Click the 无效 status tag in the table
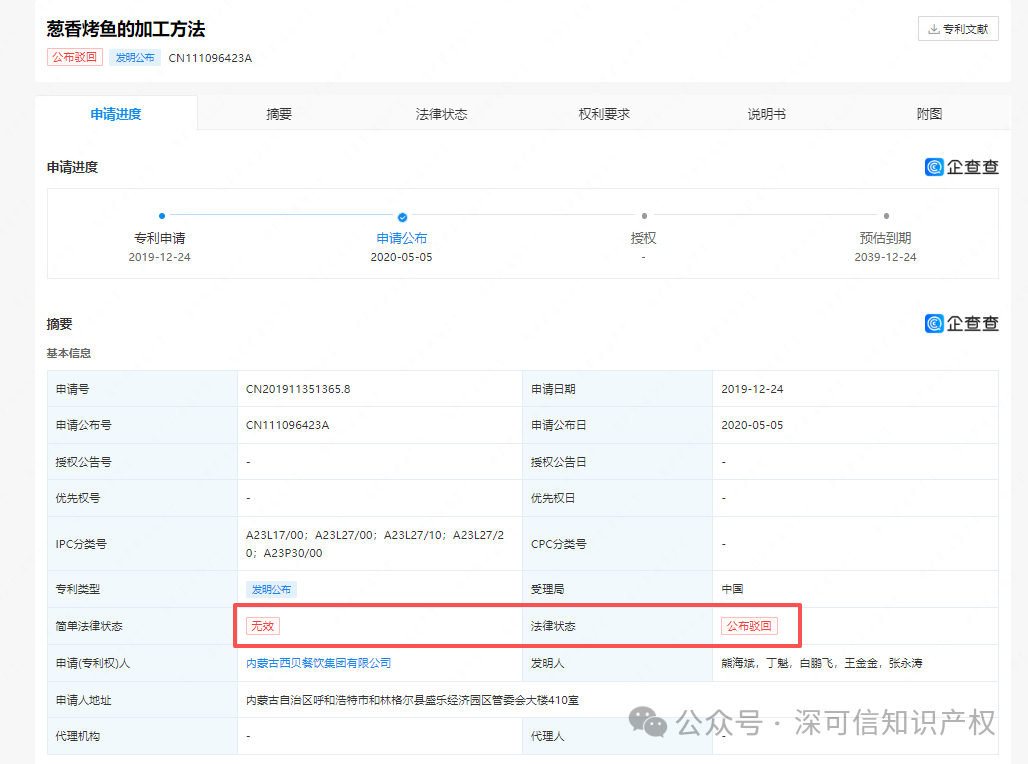Image resolution: width=1028 pixels, height=764 pixels. (x=262, y=626)
